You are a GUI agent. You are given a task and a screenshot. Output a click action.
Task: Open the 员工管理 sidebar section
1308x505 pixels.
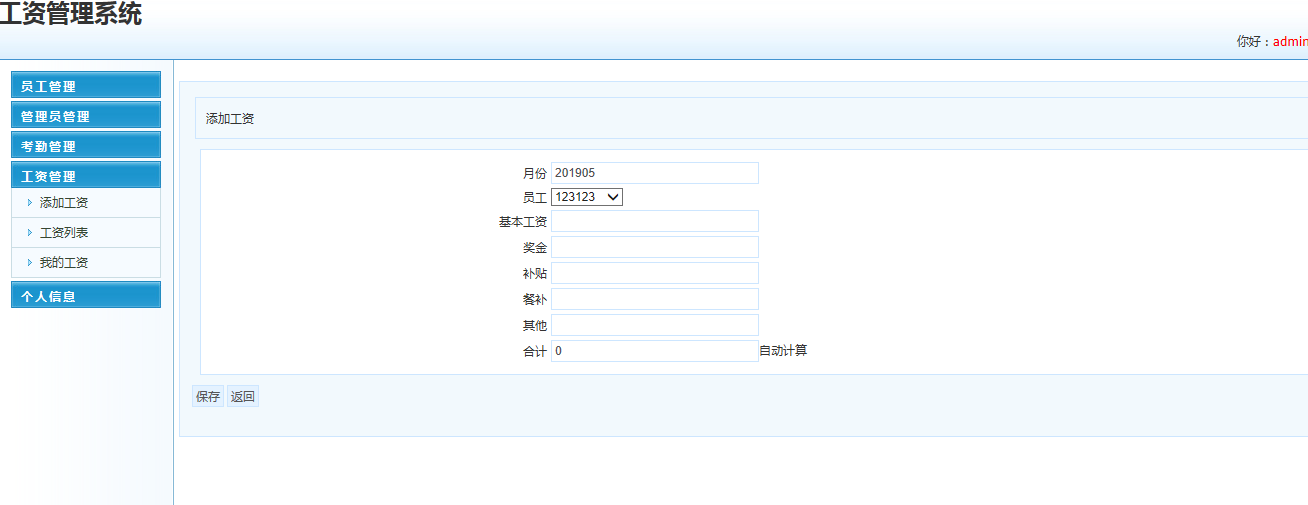pos(86,86)
